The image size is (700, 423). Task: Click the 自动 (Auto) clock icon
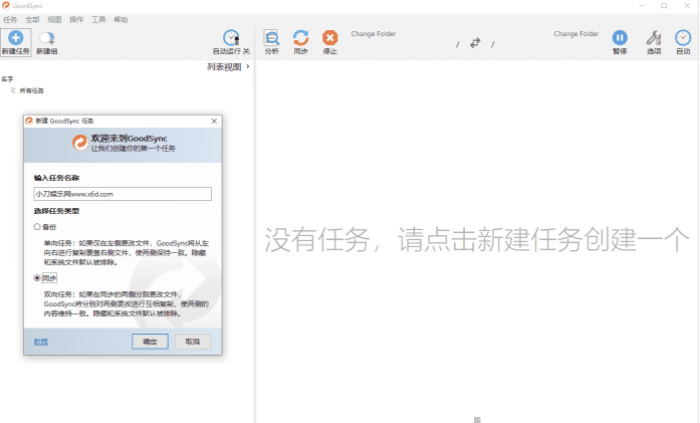(683, 38)
